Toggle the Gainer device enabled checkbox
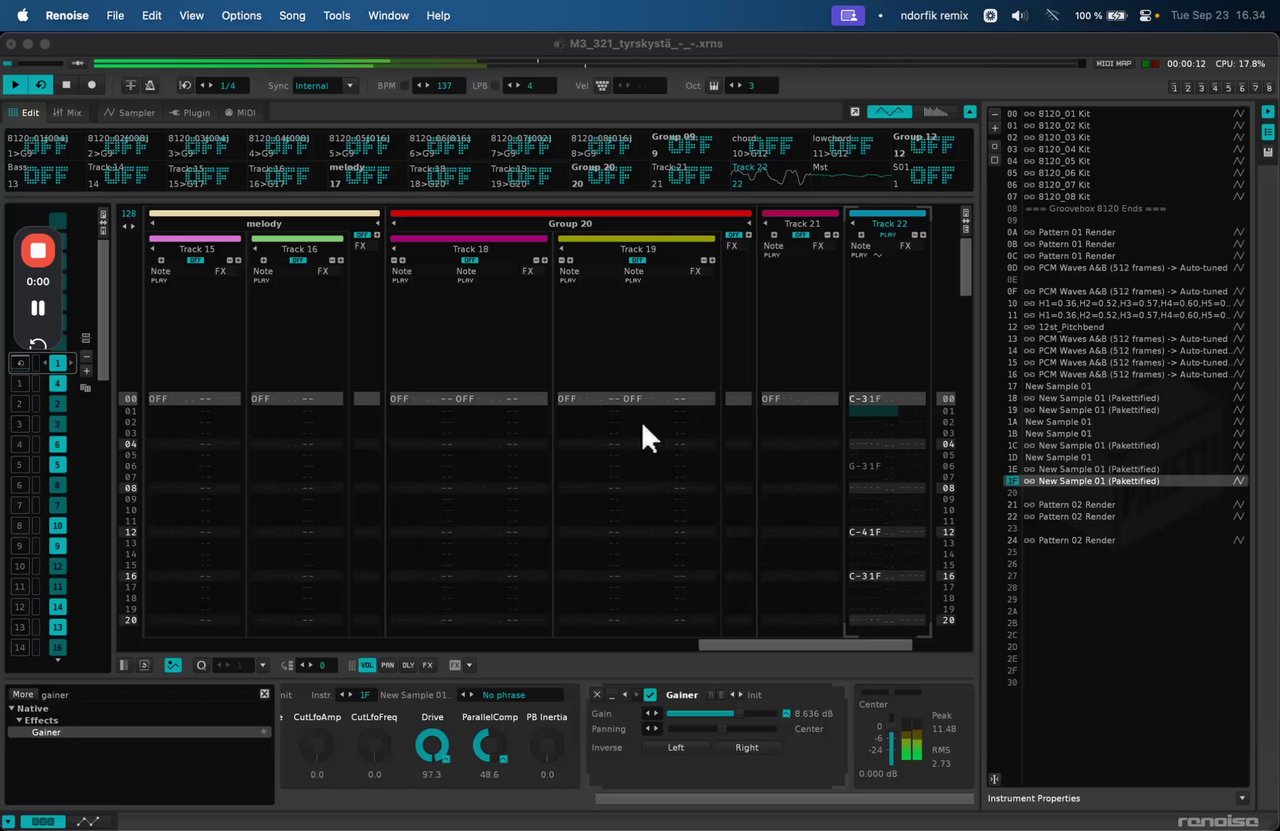The width and height of the screenshot is (1280, 831). [650, 695]
